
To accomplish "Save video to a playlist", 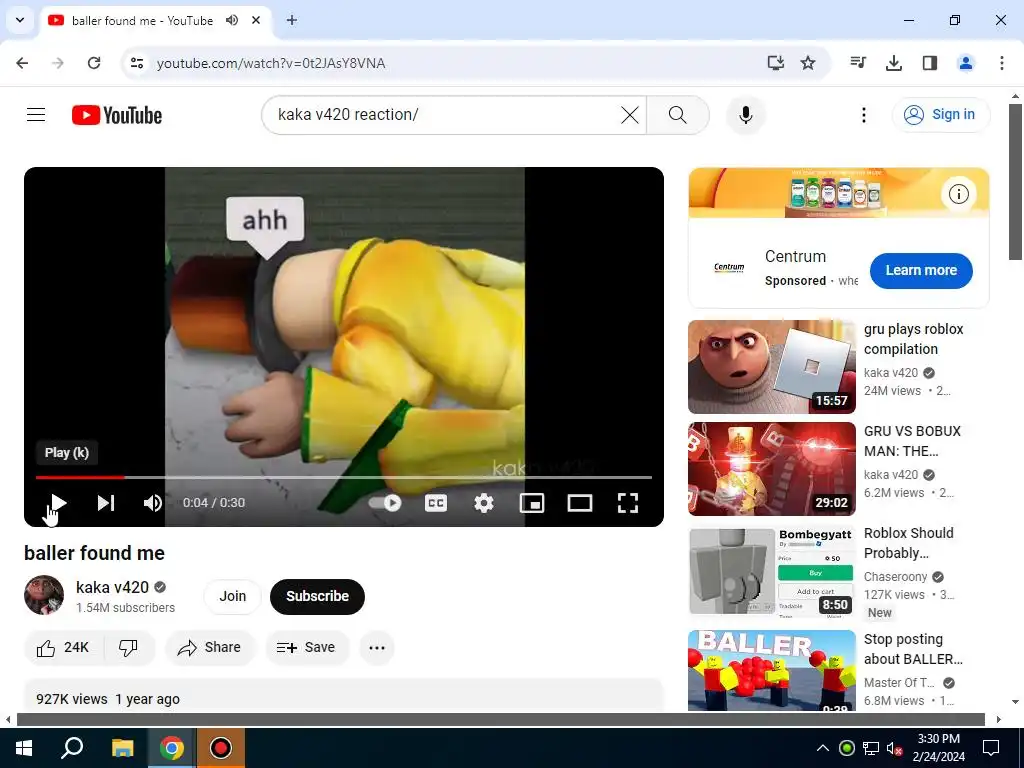I will click(306, 648).
